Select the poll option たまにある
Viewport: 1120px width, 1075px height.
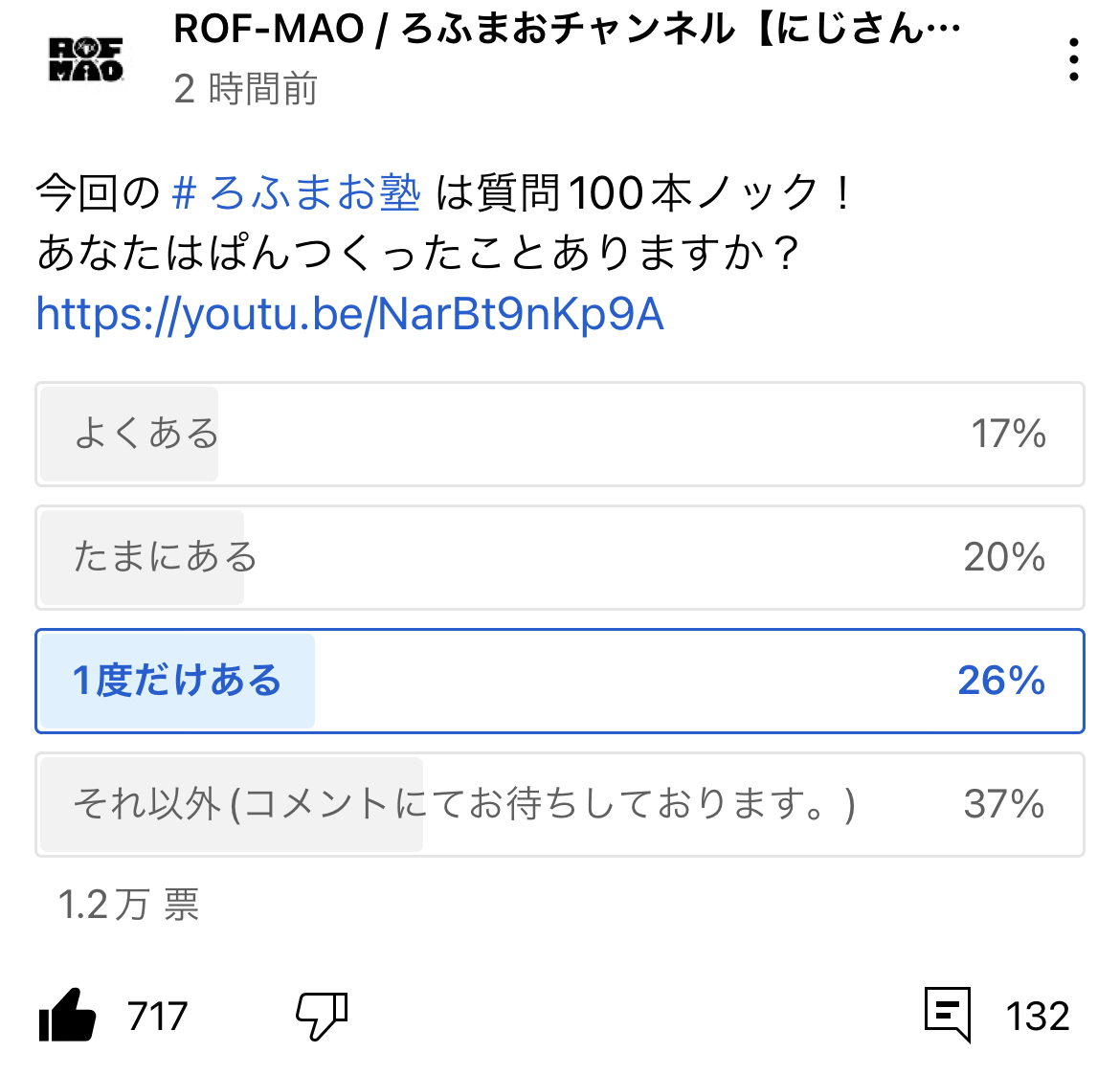(560, 558)
